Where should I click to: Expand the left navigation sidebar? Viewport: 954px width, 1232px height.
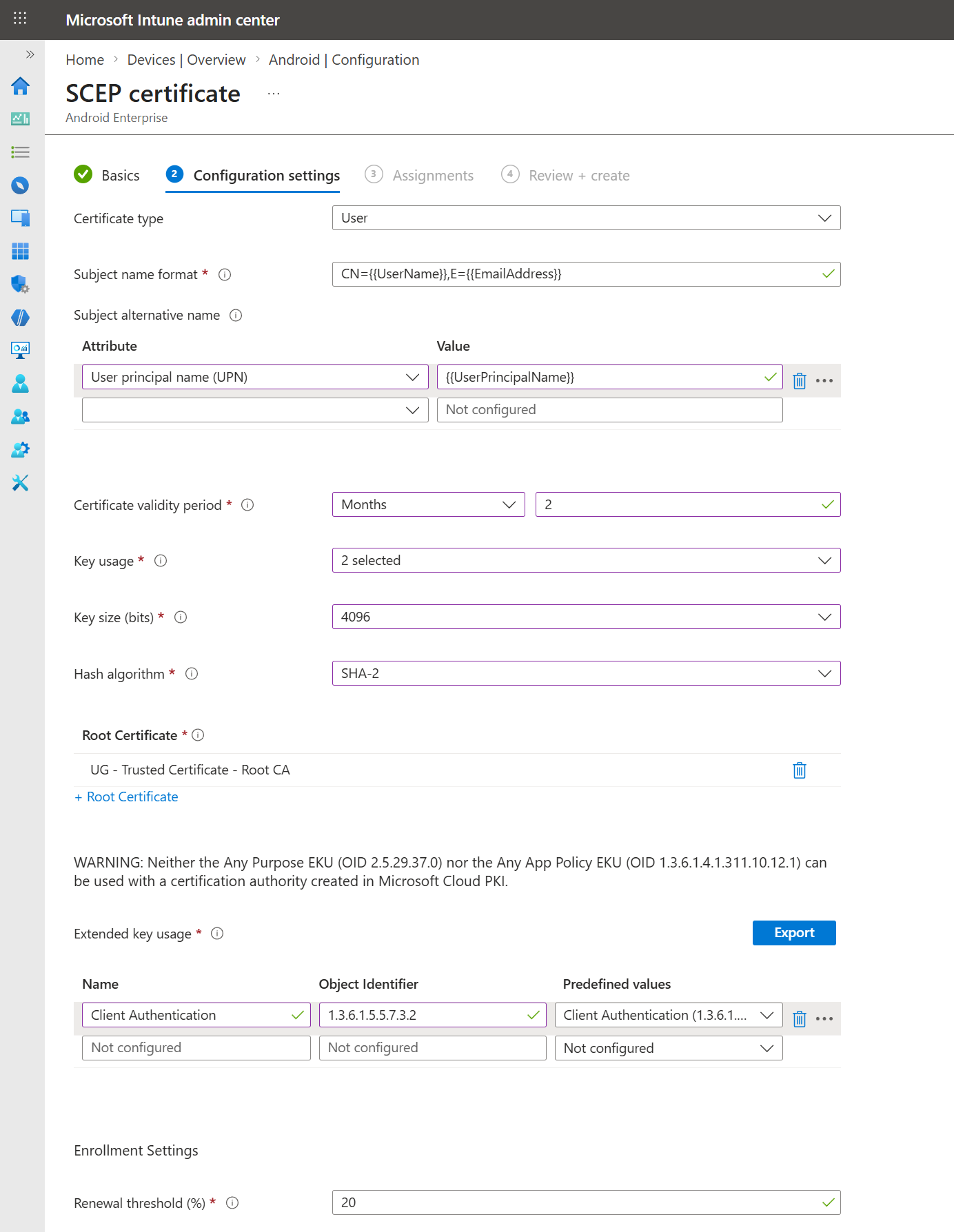tap(30, 54)
